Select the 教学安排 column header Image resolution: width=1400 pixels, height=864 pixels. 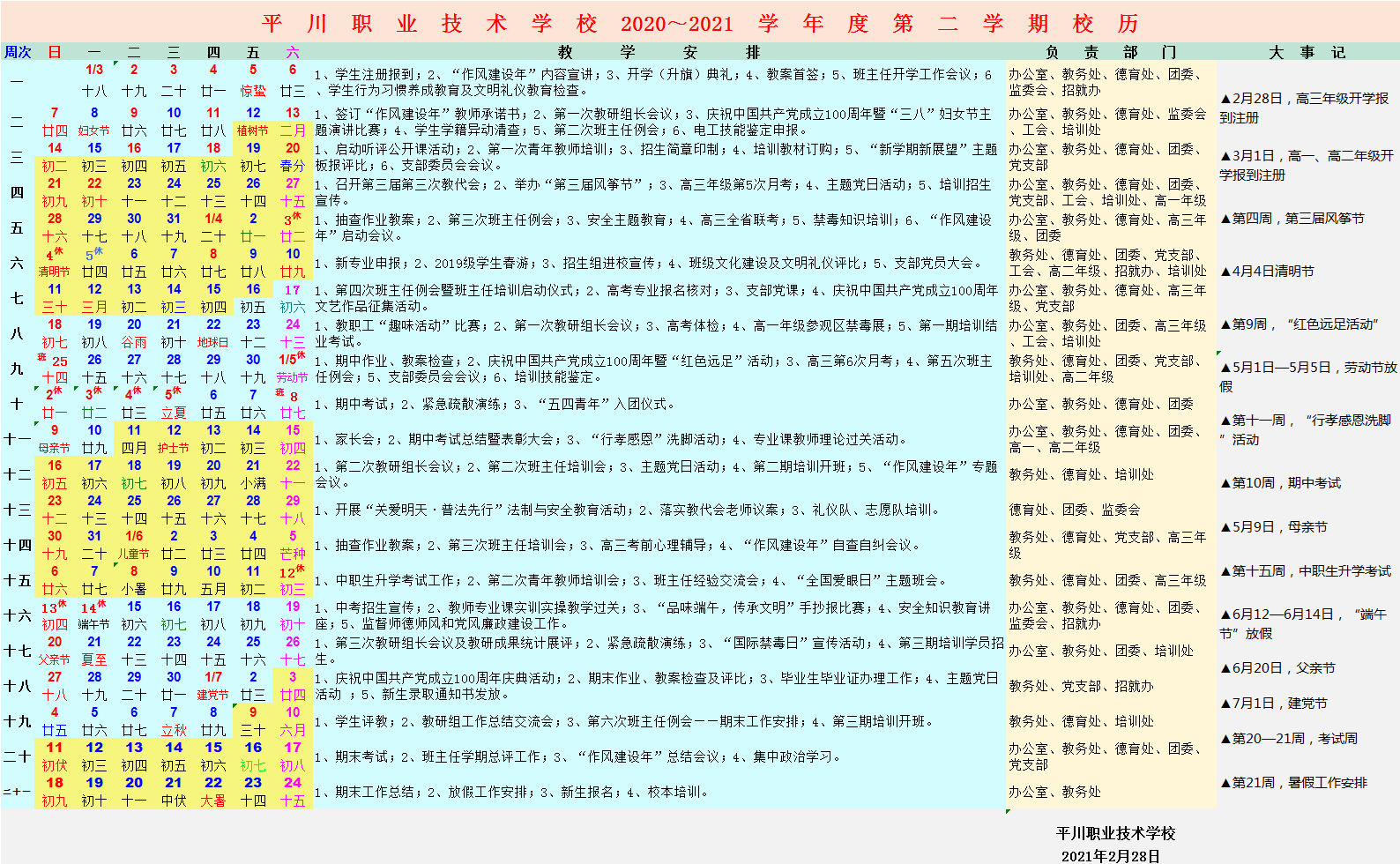point(659,52)
